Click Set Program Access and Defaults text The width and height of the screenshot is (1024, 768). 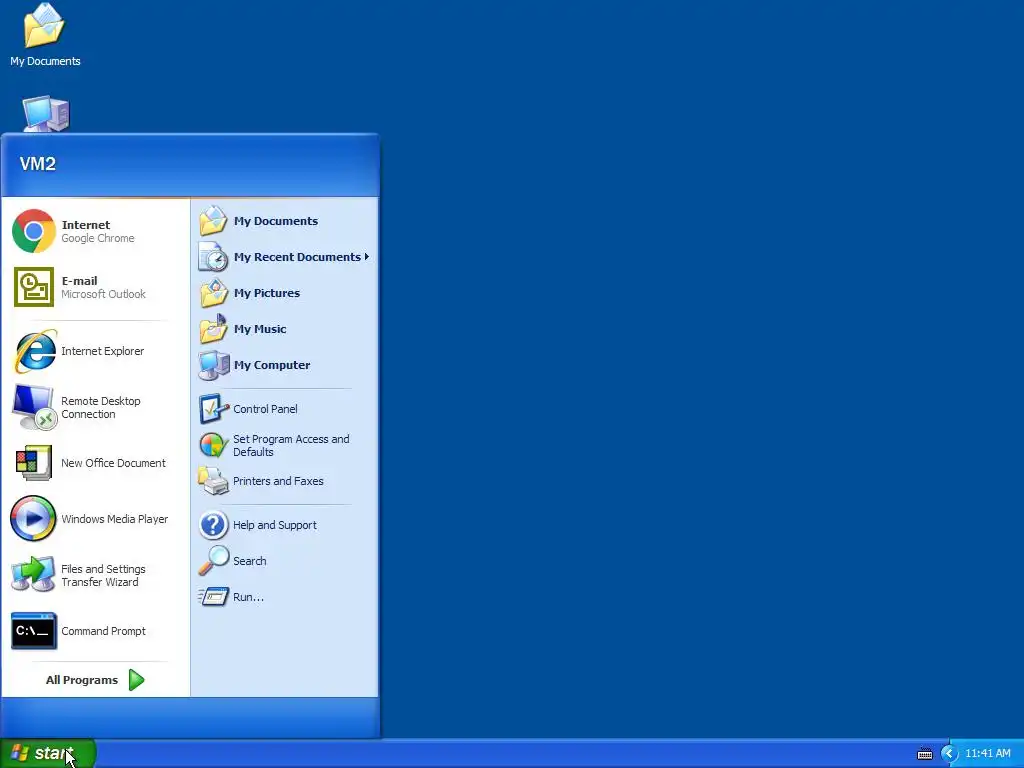click(x=291, y=445)
